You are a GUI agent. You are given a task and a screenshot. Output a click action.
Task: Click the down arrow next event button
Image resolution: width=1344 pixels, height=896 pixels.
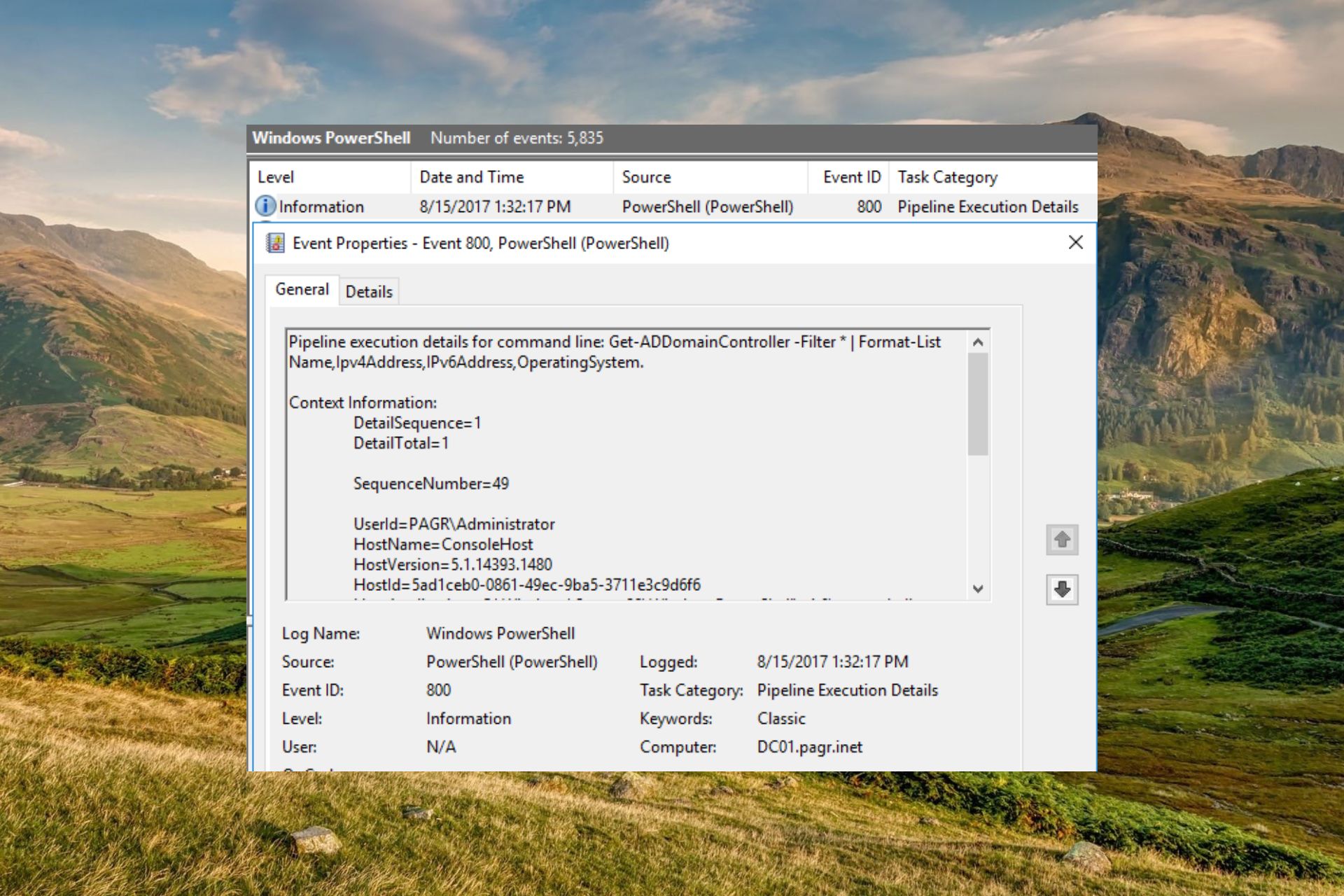[x=1062, y=589]
